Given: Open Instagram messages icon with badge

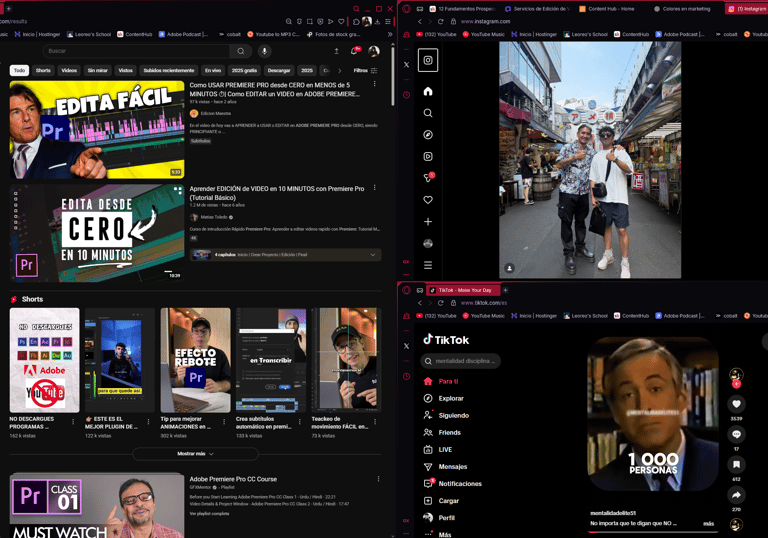Looking at the screenshot, I should click(428, 178).
